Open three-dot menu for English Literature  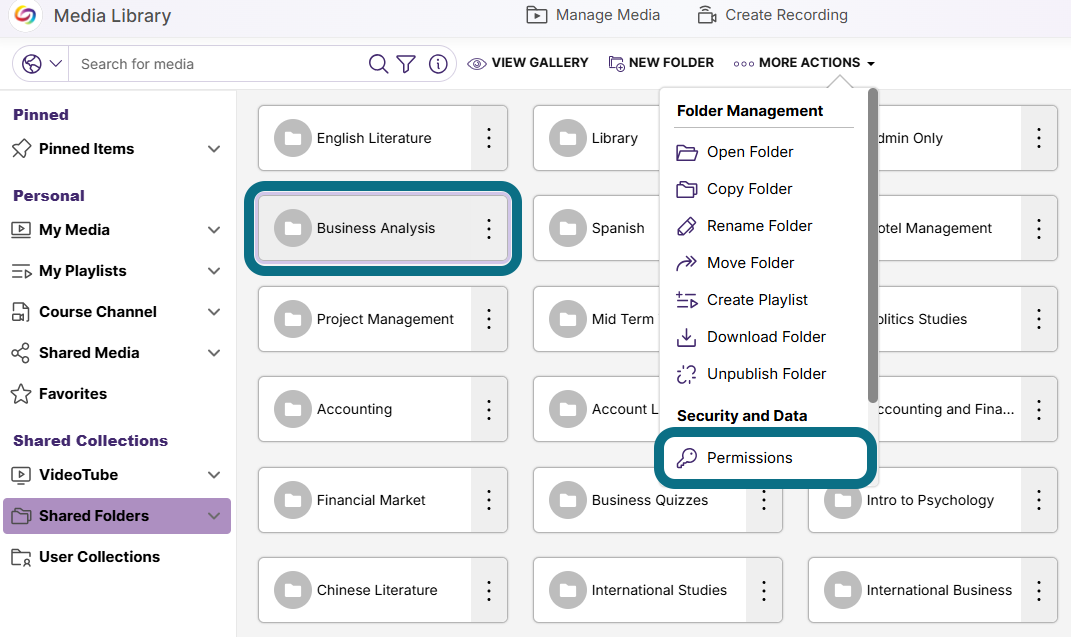(489, 138)
